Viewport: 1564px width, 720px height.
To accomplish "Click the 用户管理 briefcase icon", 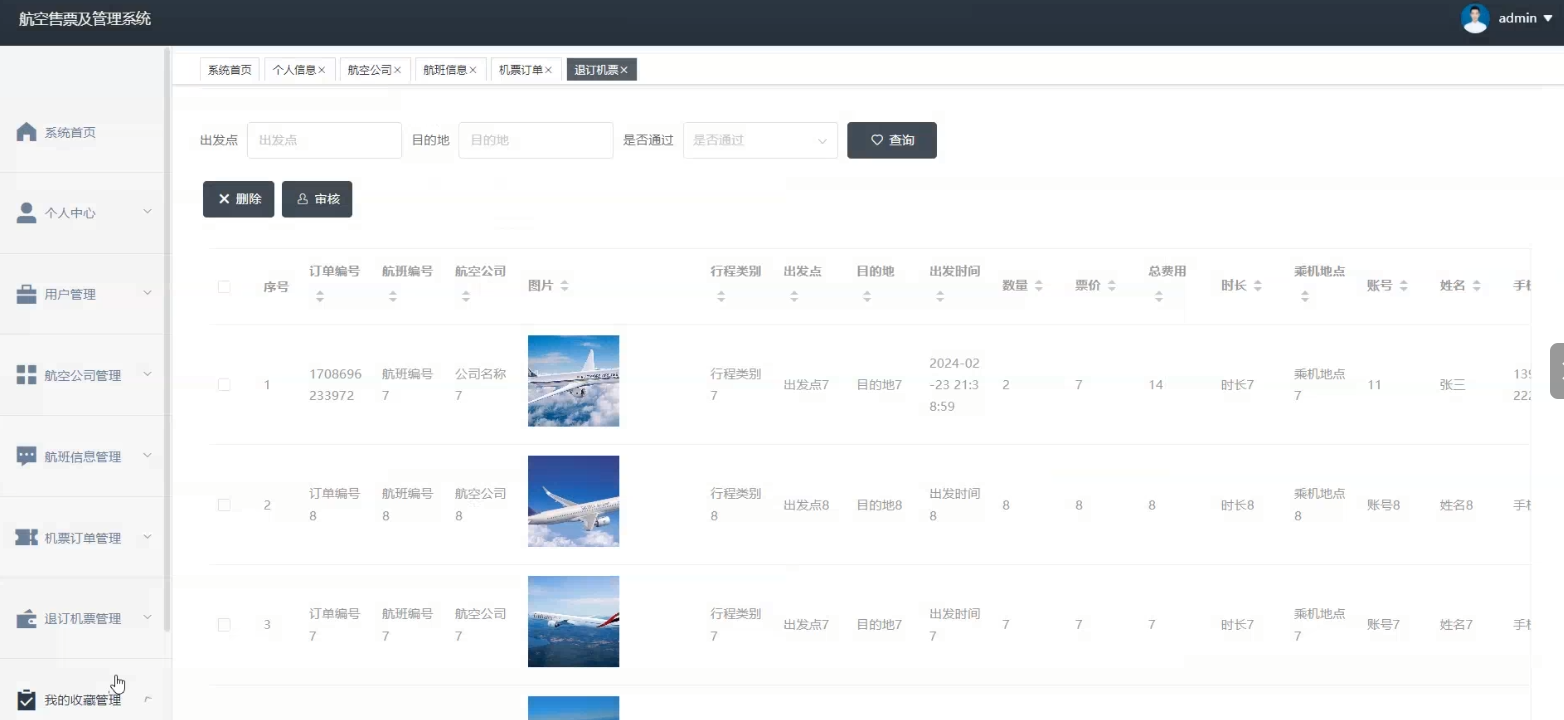I will coord(27,294).
